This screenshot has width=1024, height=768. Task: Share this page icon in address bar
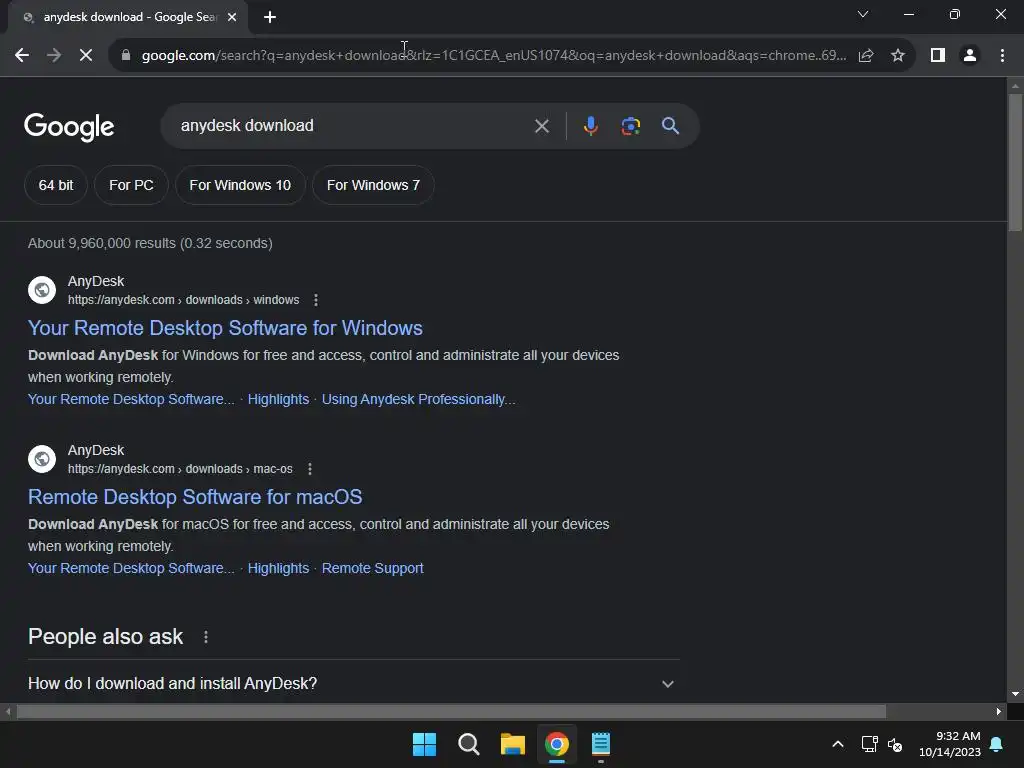(x=866, y=56)
